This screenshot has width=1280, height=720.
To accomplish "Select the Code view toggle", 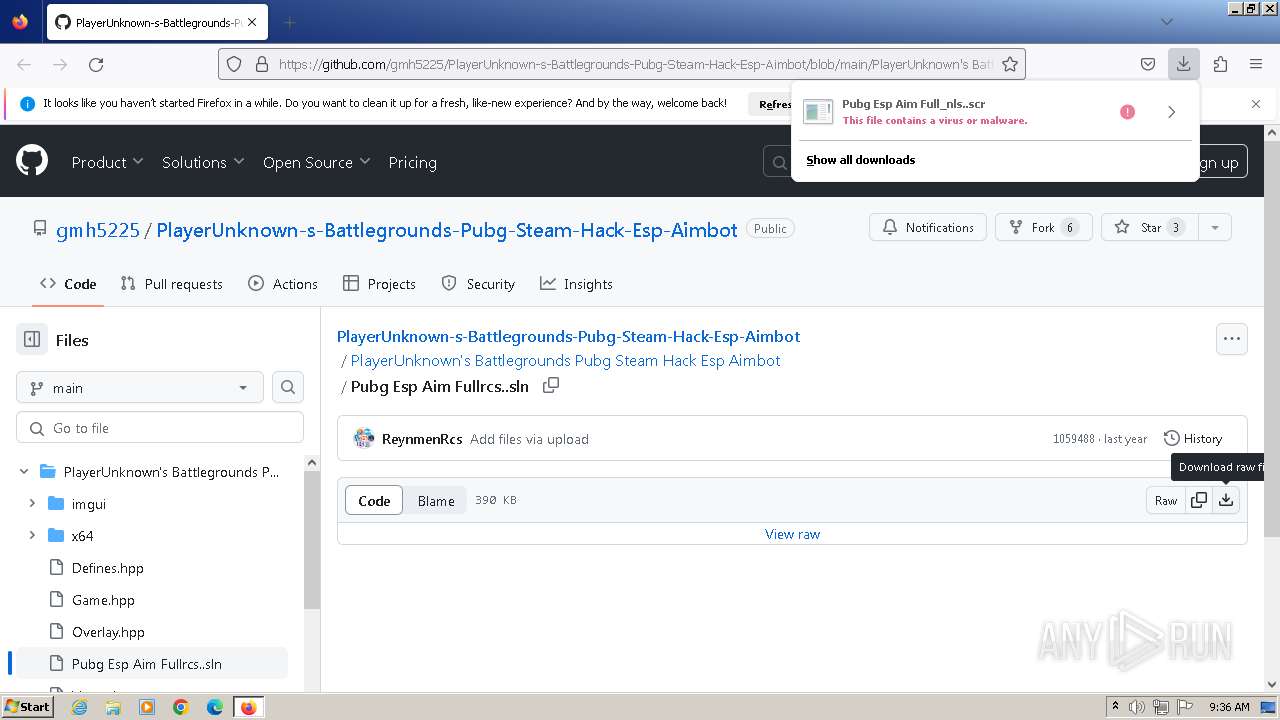I will tap(374, 501).
